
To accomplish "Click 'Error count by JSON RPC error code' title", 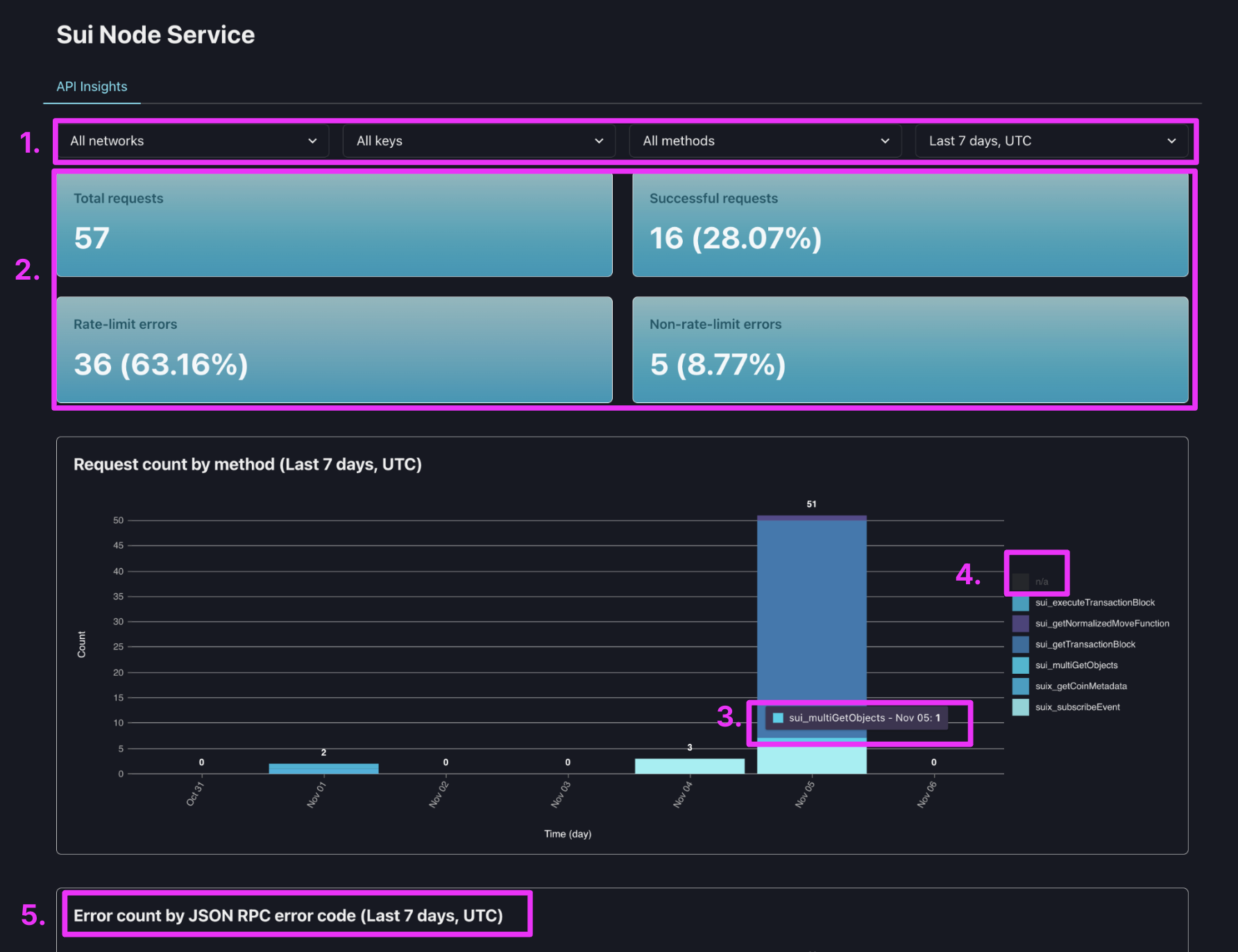I will 288,915.
